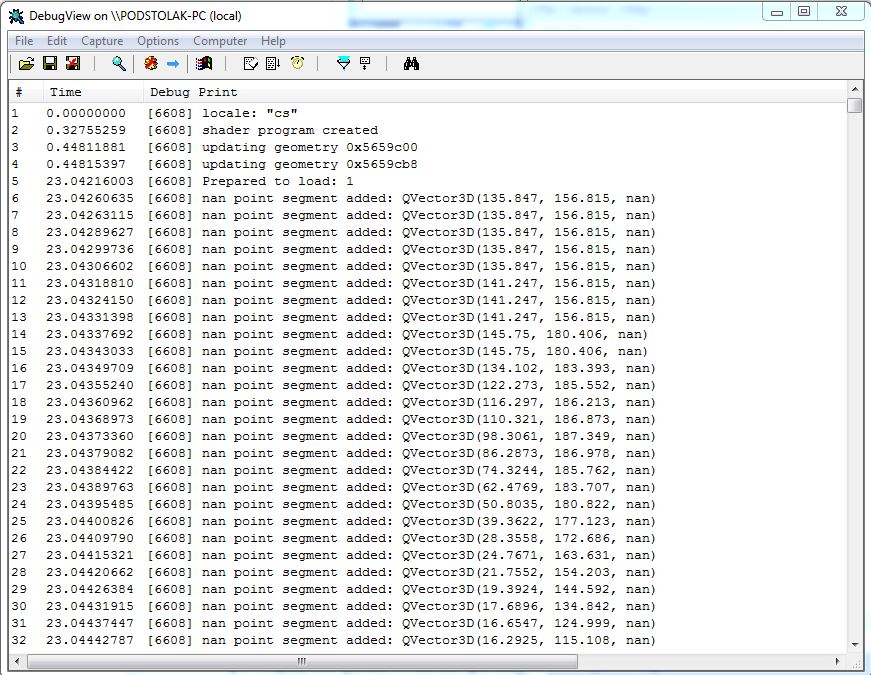The height and width of the screenshot is (675, 871).
Task: Select the 'shader program created' log line
Action: click(x=428, y=130)
